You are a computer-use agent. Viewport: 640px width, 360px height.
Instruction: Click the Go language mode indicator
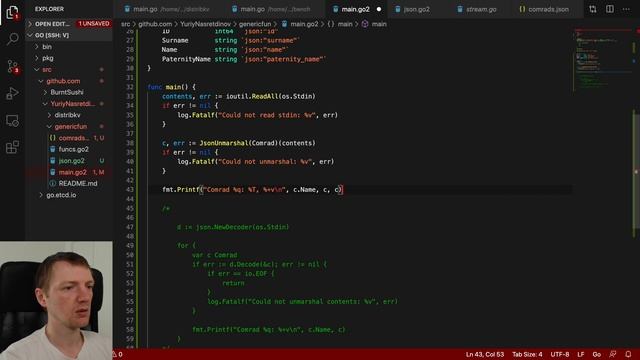tap(596, 354)
